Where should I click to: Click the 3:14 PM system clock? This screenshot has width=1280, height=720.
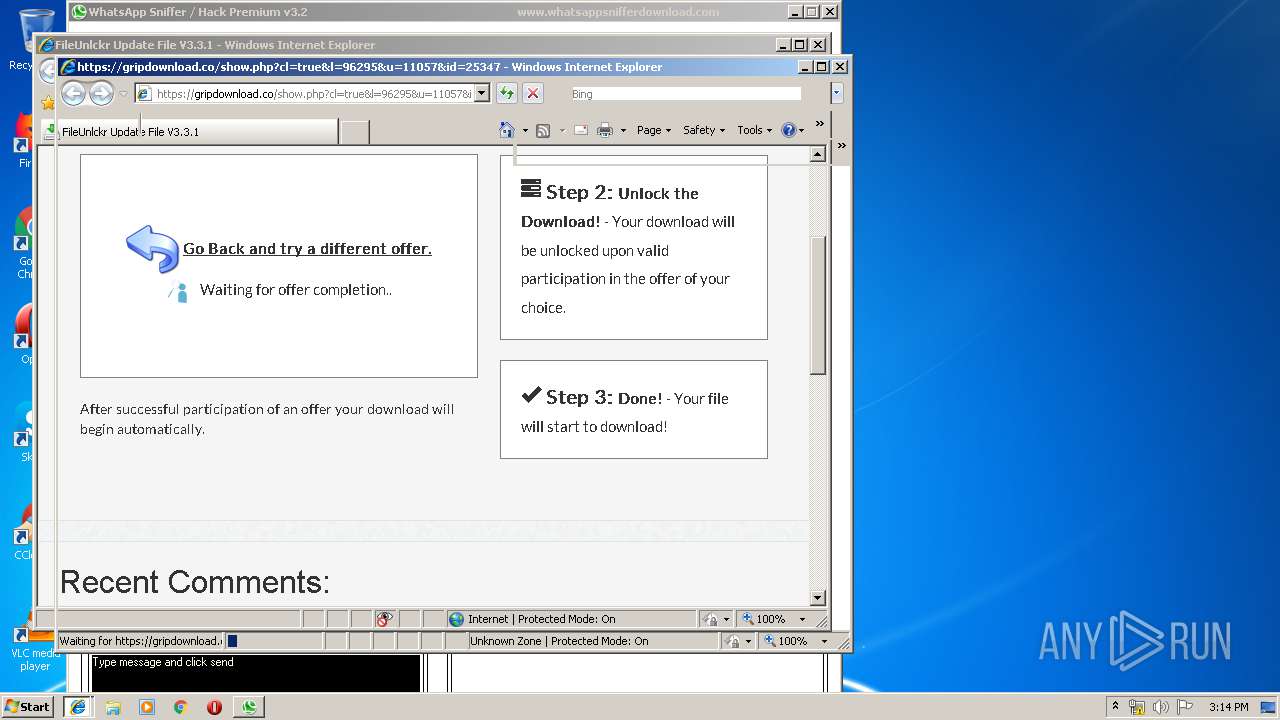pyautogui.click(x=1228, y=707)
